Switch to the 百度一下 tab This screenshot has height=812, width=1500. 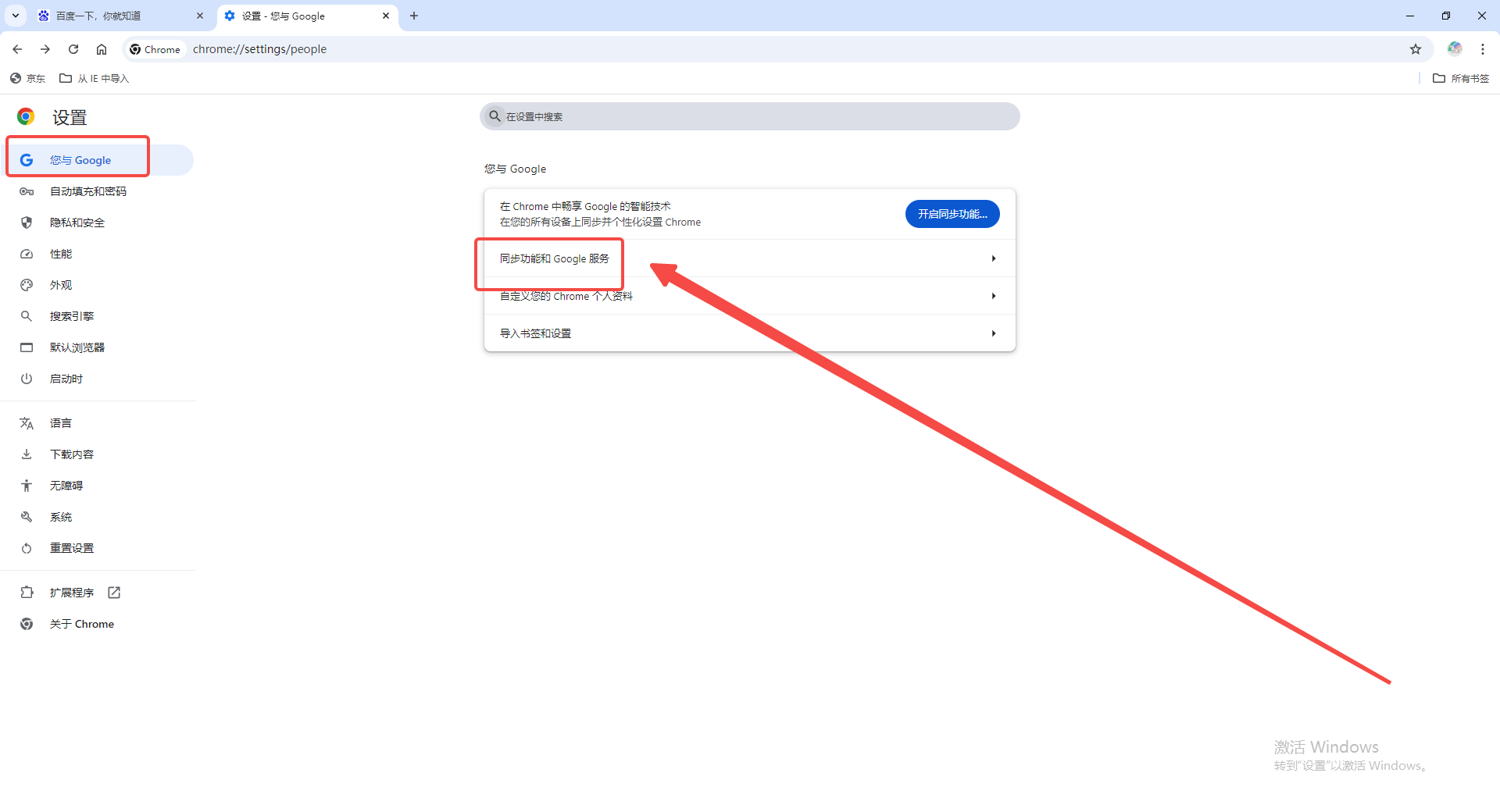[x=121, y=16]
